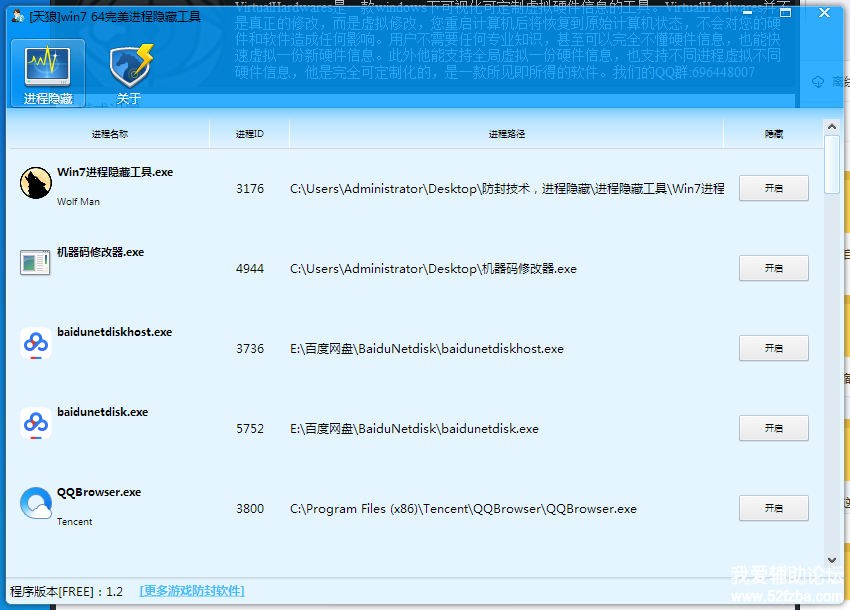This screenshot has width=850, height=610.
Task: Click the baidunetdisk.exe cloud icon
Action: coord(36,423)
